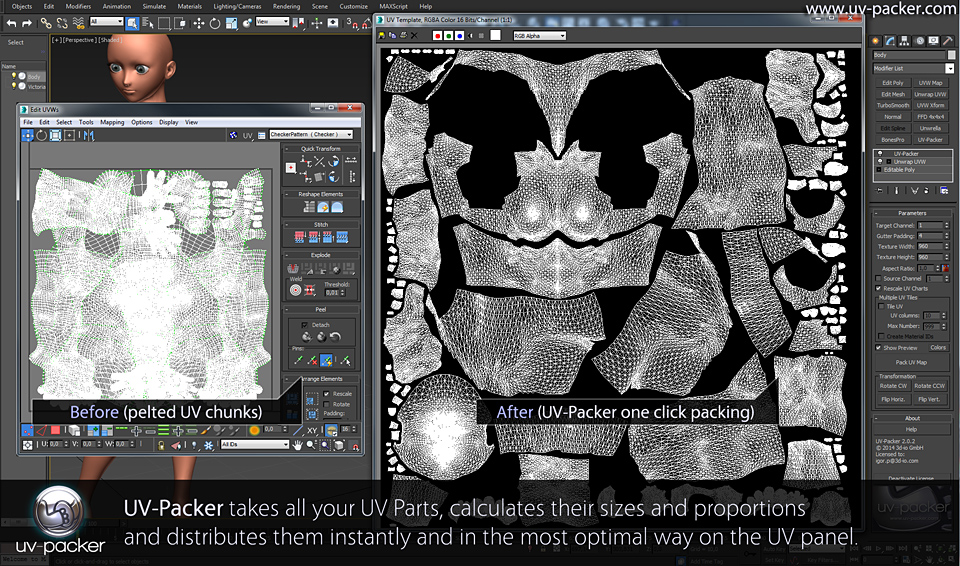Screen dimensions: 960x566
Task: Select the Move tool in Edit UVWs toolbar
Action: point(28,135)
